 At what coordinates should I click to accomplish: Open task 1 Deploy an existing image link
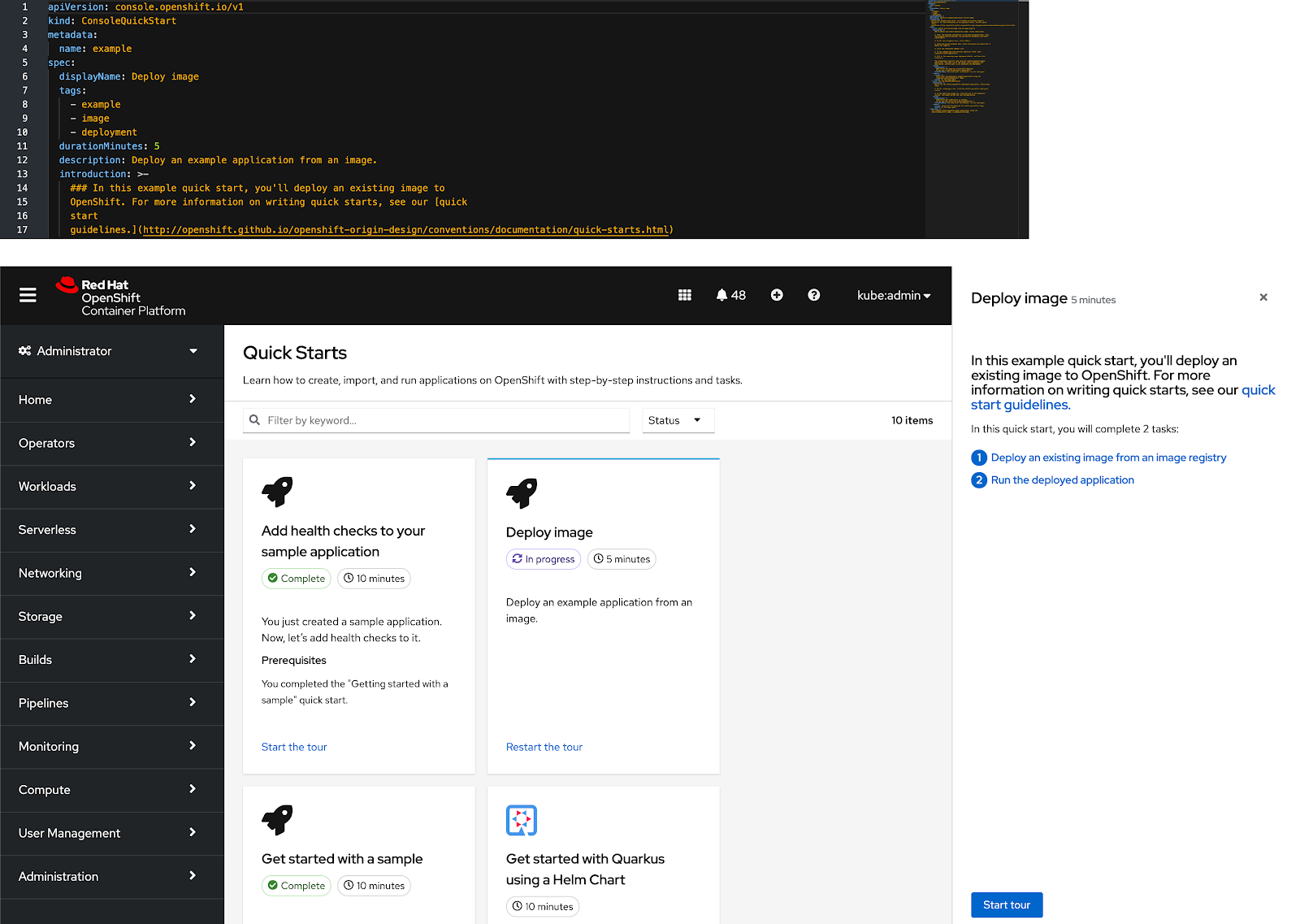coord(1107,458)
